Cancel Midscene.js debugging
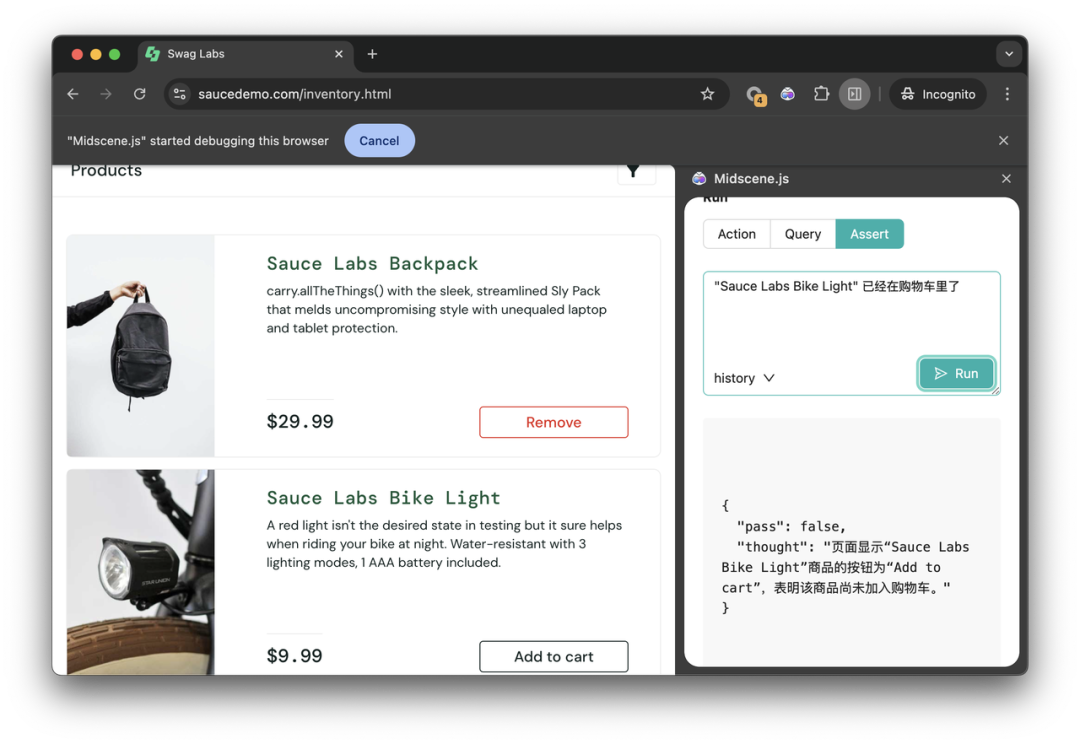1080x744 pixels. pos(379,141)
